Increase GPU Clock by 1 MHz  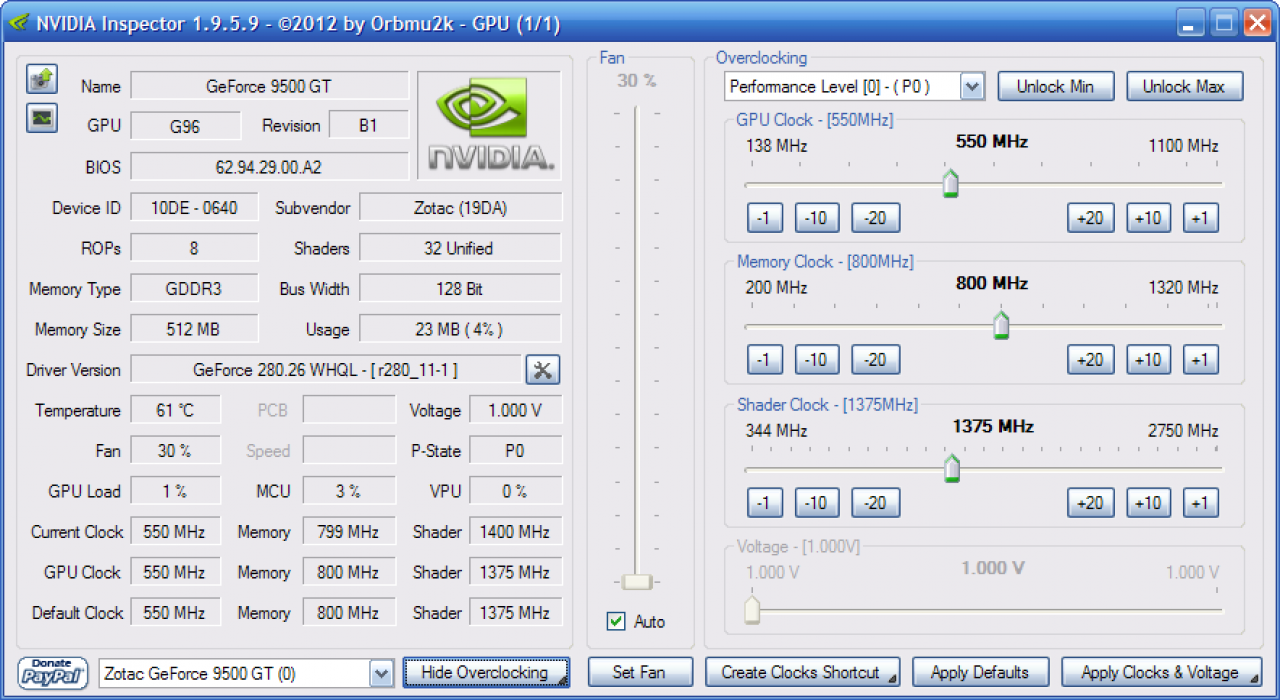[1200, 218]
